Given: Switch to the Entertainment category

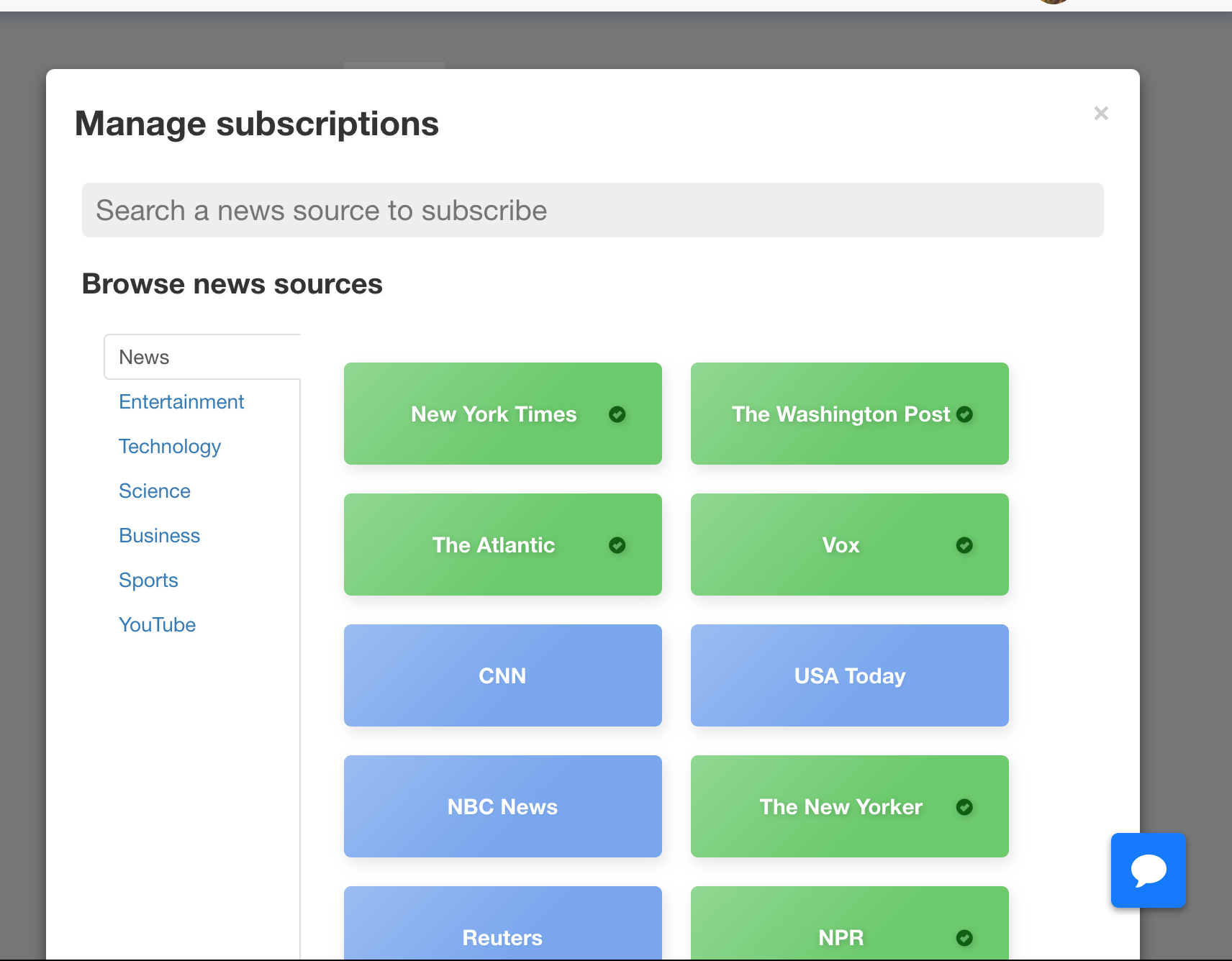Looking at the screenshot, I should tap(181, 401).
